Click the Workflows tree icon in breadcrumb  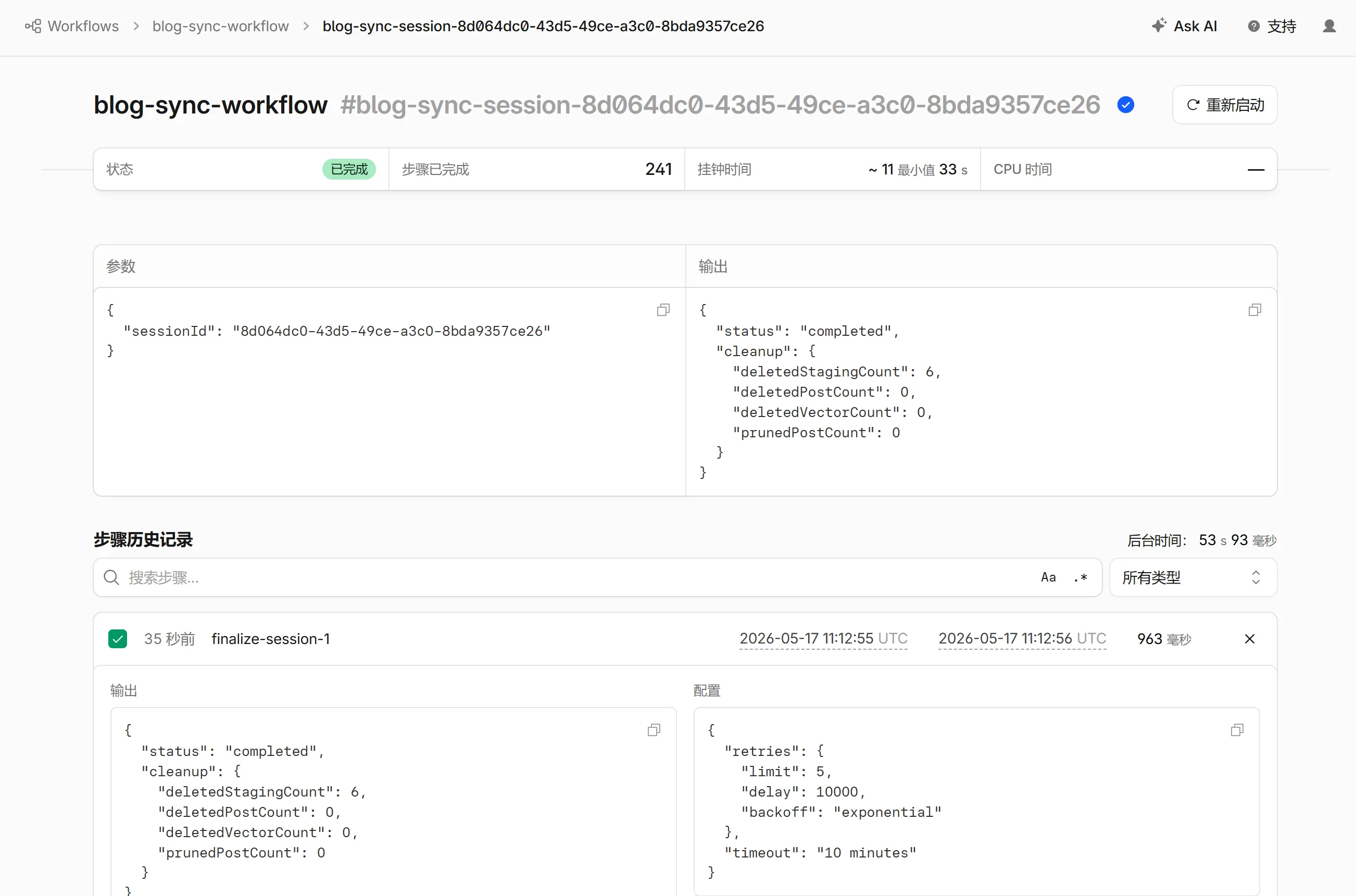tap(33, 26)
